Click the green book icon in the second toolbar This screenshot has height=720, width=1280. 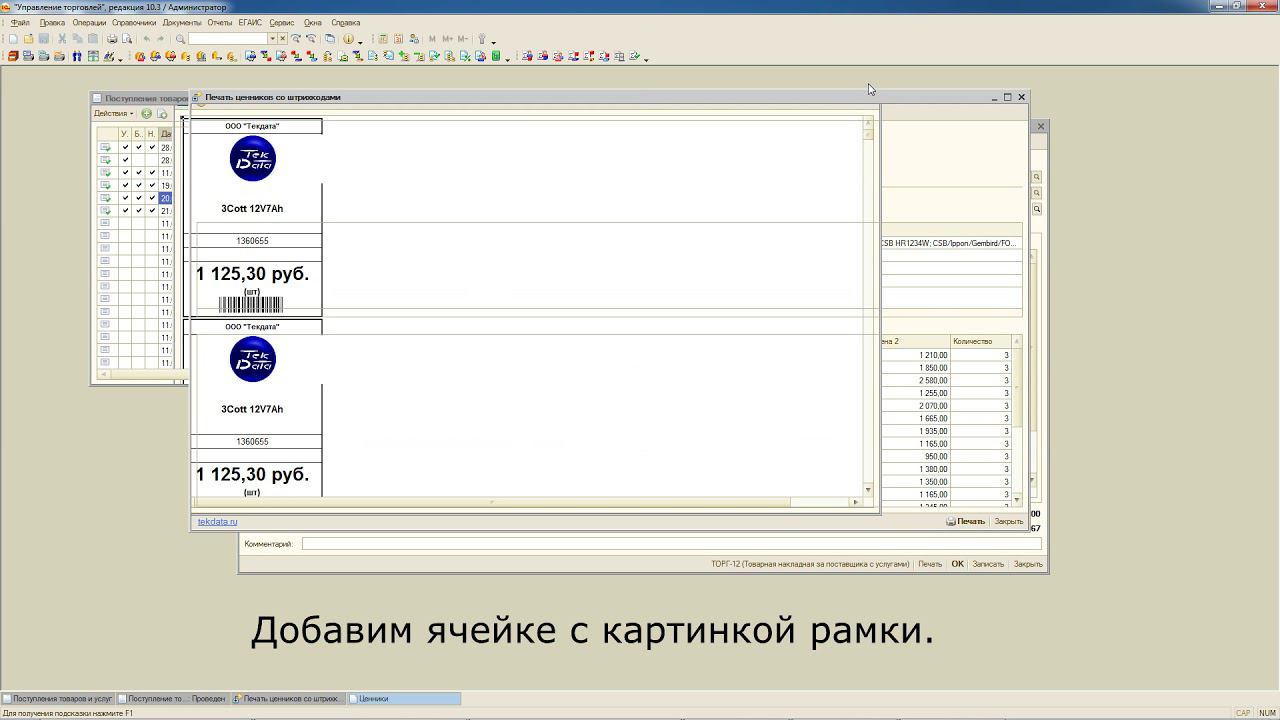click(495, 56)
